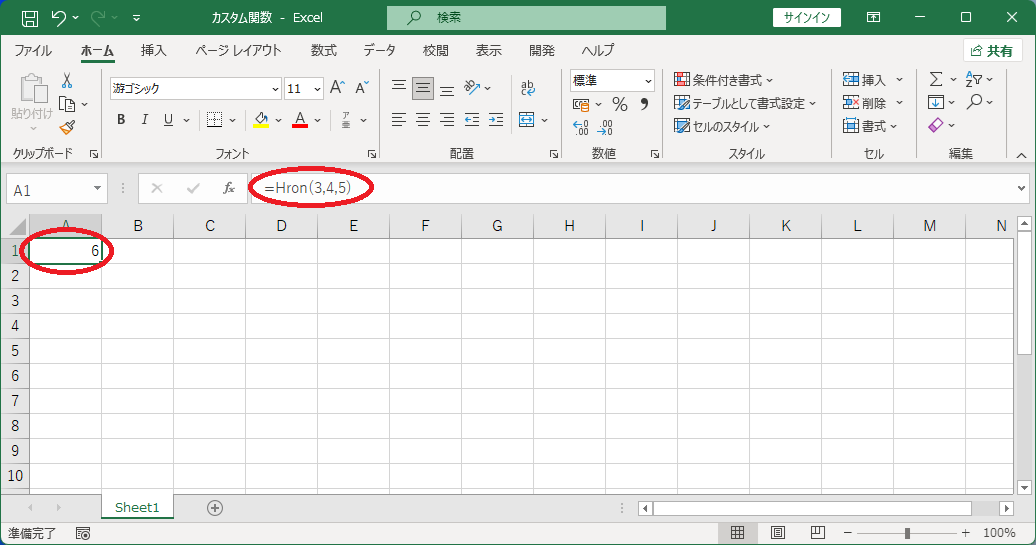This screenshot has width=1036, height=545.
Task: Open Quick Access Toolbar customize arrow
Action: [136, 18]
